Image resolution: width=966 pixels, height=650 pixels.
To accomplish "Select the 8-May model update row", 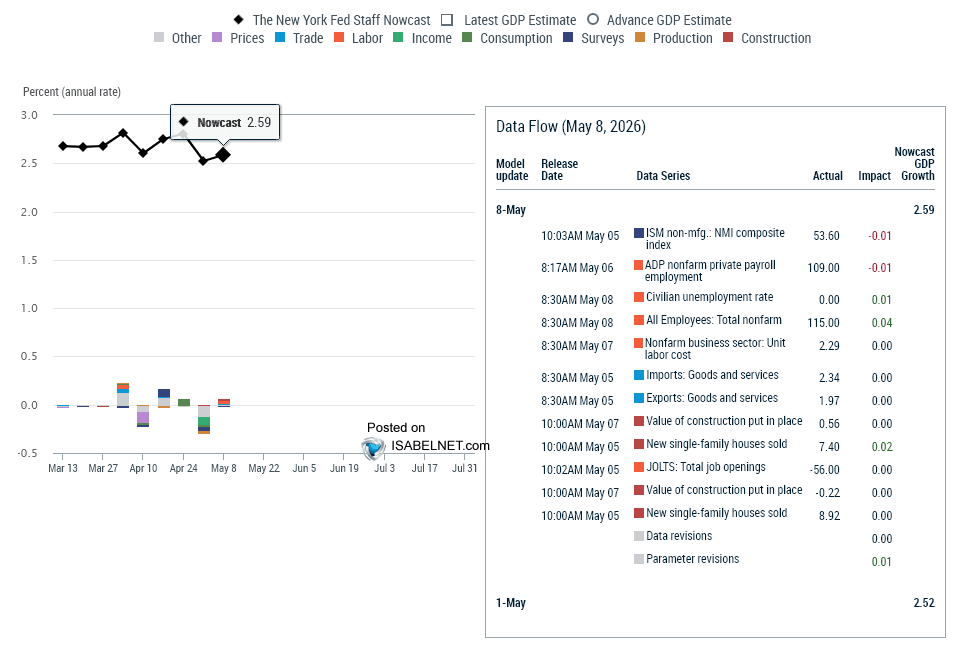I will (715, 210).
